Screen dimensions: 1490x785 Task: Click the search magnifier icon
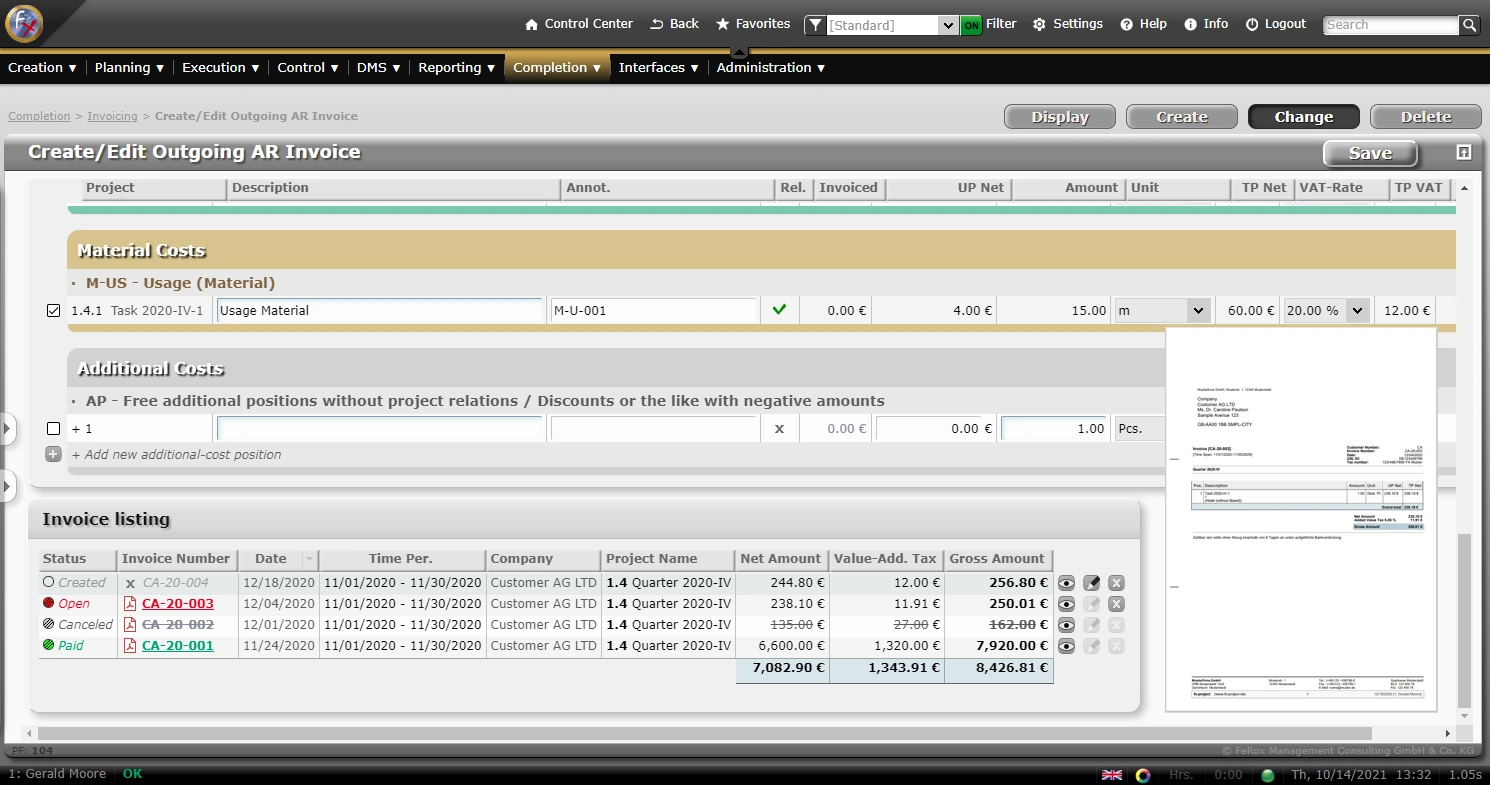(1468, 25)
